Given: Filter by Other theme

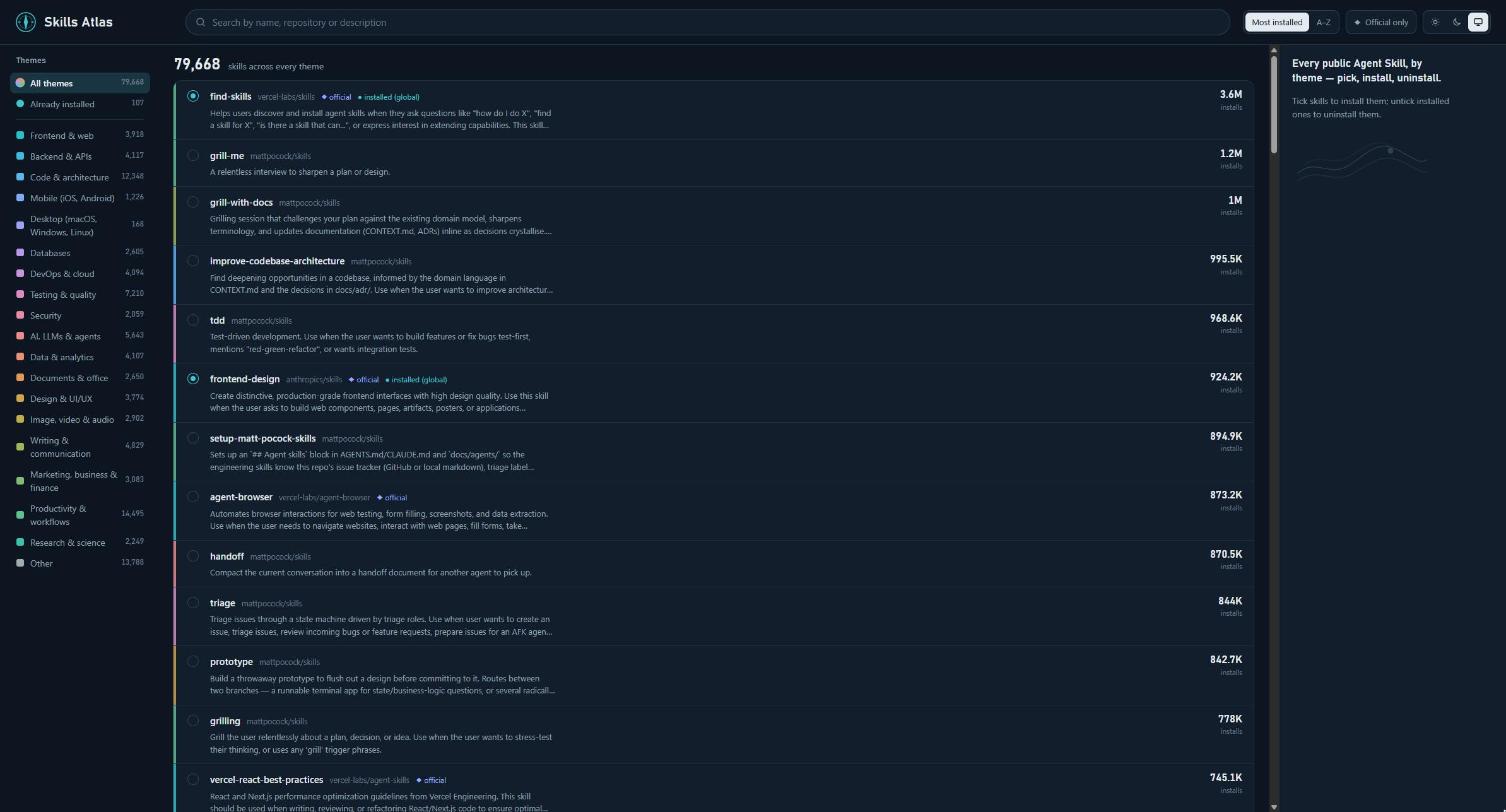Looking at the screenshot, I should click(x=80, y=563).
